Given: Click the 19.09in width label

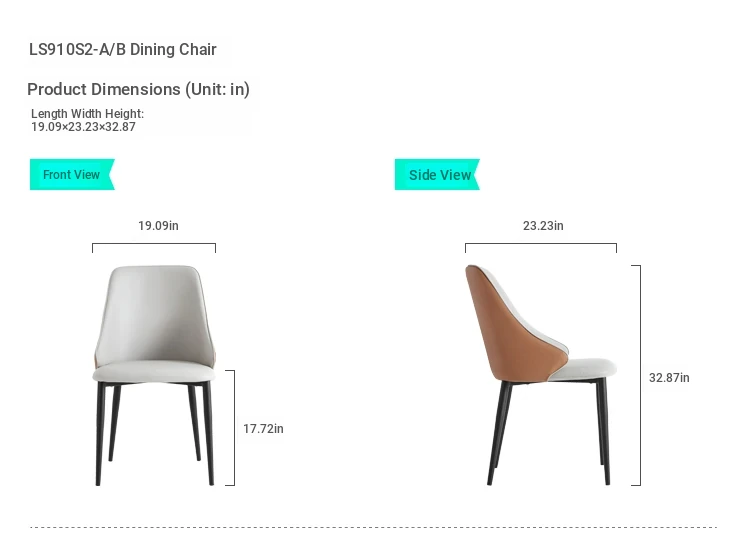Looking at the screenshot, I should (158, 226).
